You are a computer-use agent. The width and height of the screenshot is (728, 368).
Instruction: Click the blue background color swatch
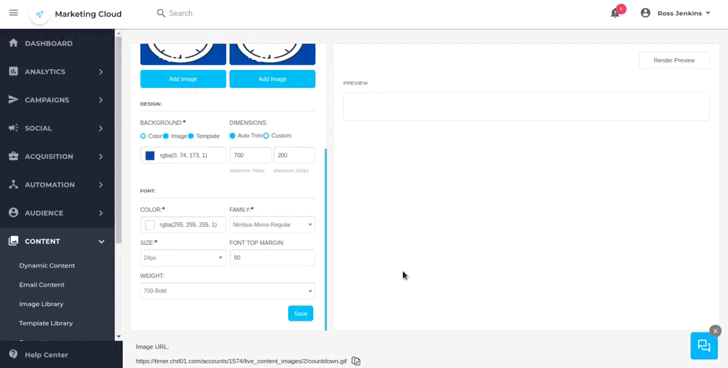150,155
